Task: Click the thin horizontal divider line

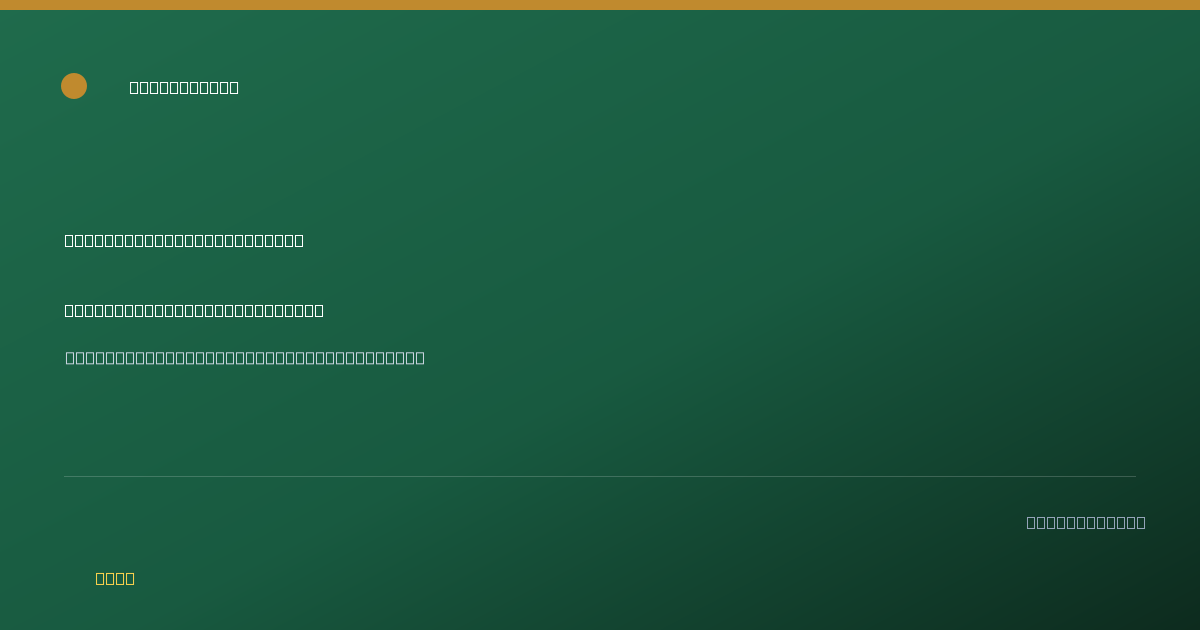Action: pyautogui.click(x=600, y=476)
